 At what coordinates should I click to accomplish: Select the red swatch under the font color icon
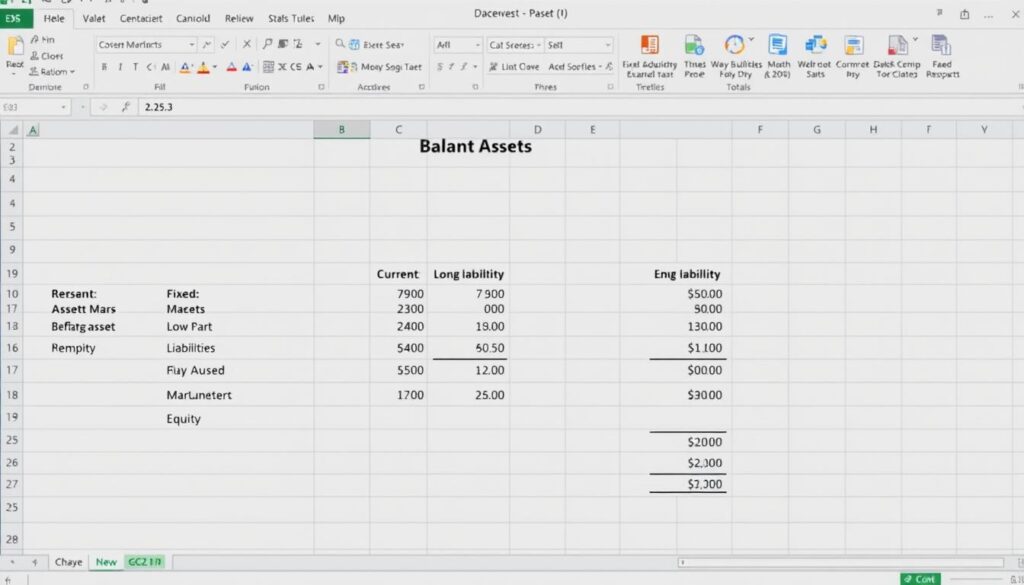click(229, 72)
